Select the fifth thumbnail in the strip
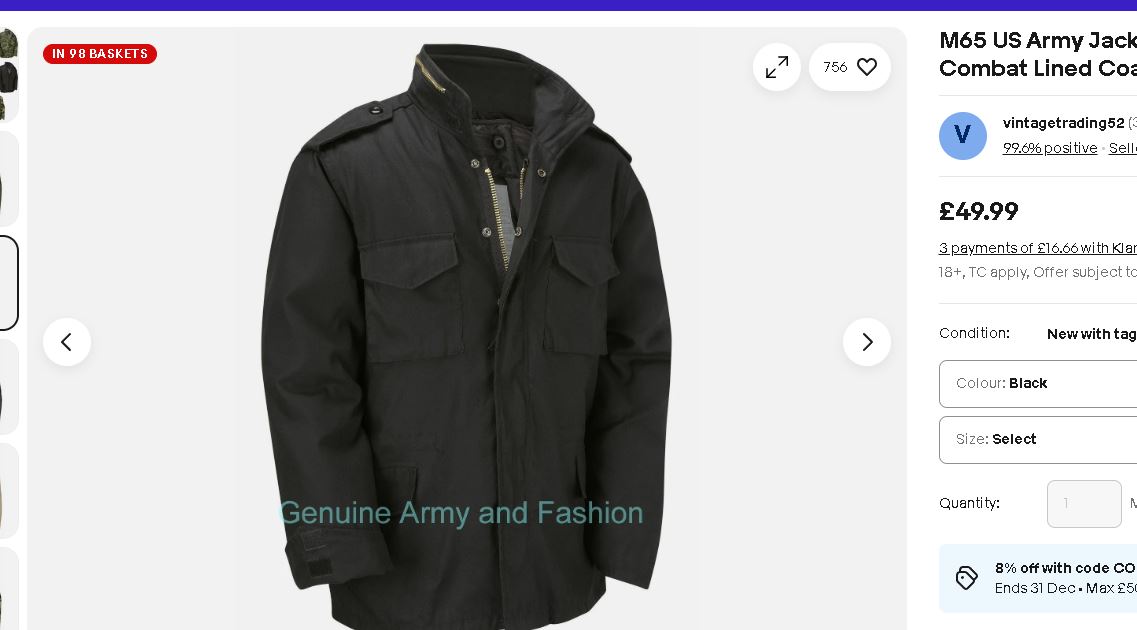This screenshot has width=1137, height=630. (9, 490)
